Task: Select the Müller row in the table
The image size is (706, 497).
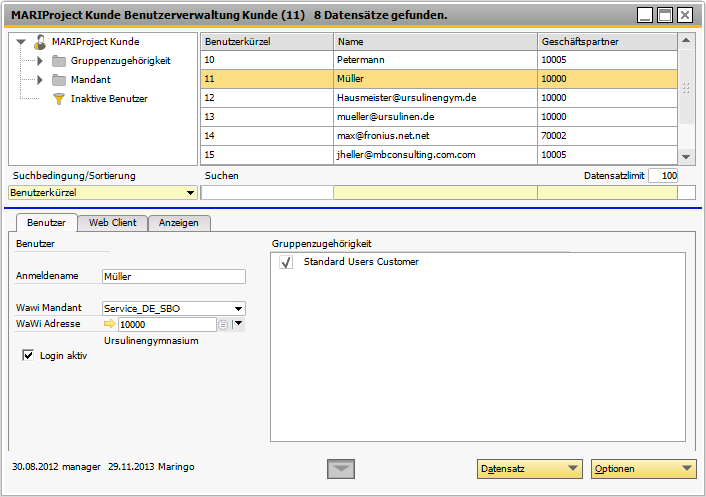Action: click(x=439, y=79)
